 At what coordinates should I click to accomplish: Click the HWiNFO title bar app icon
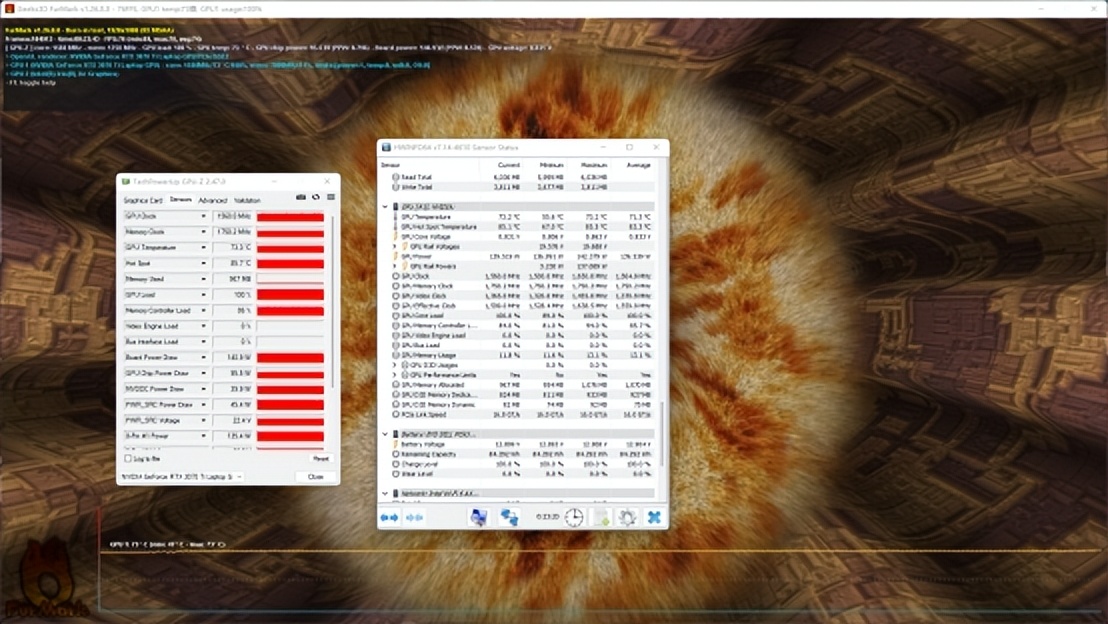[387, 147]
